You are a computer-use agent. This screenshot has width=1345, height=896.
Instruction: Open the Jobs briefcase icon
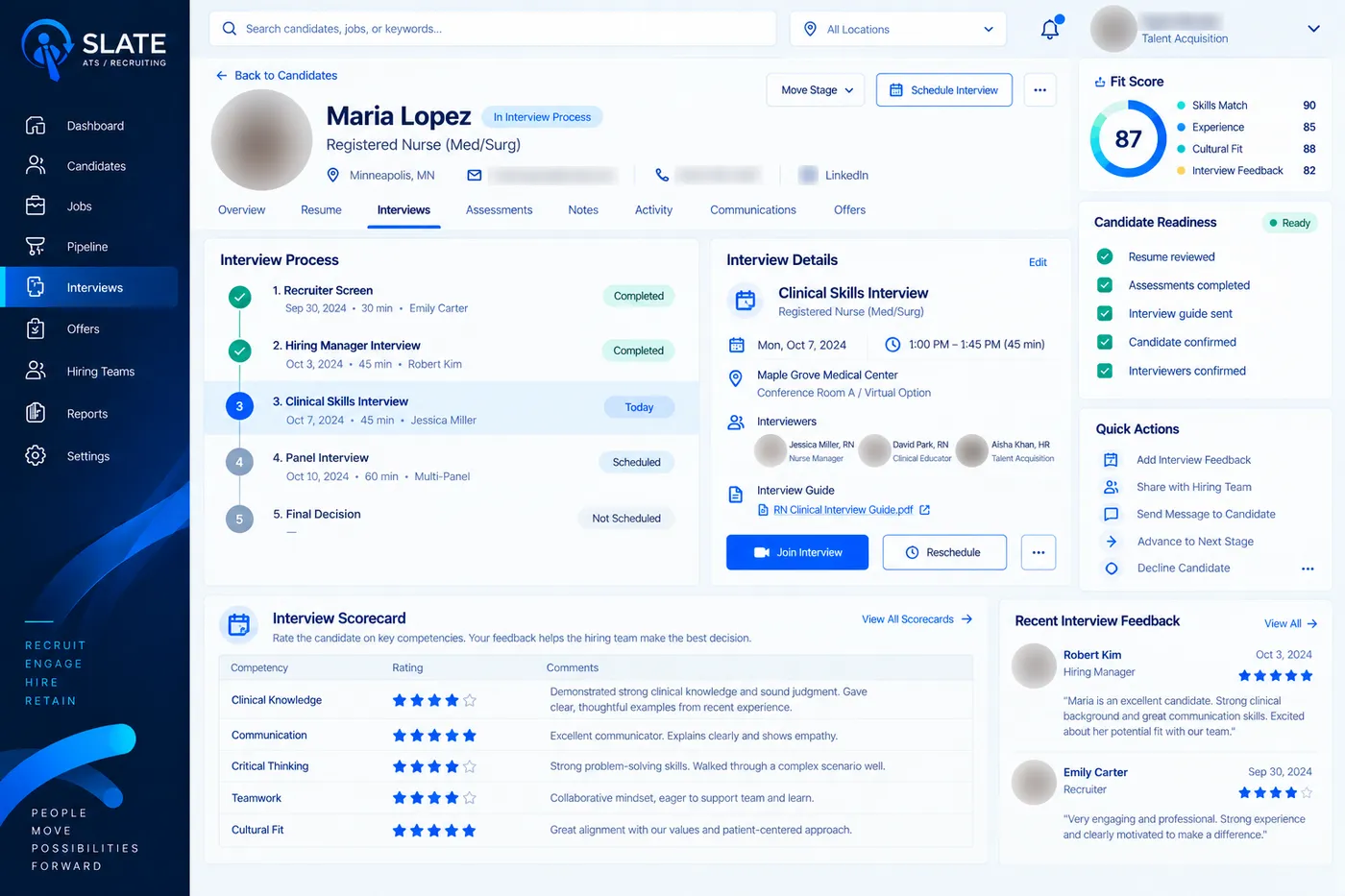(36, 206)
